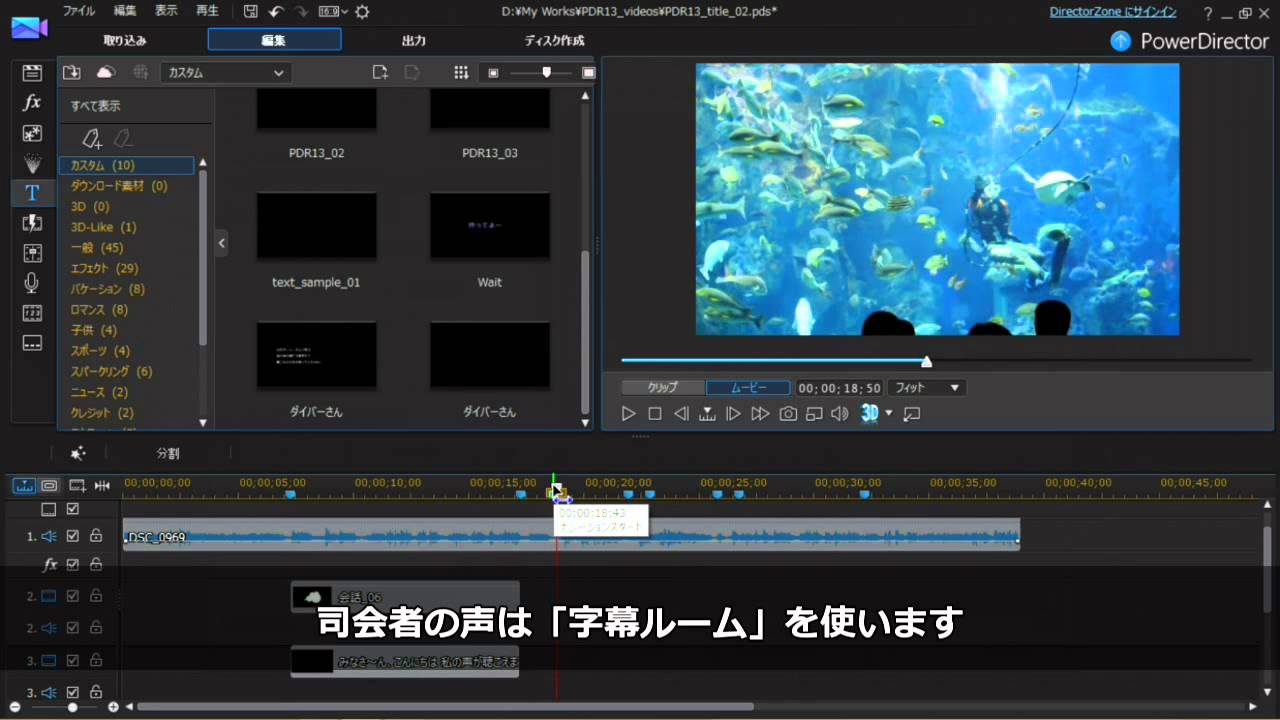This screenshot has height=720, width=1280.
Task: Click the preview volume speaker icon
Action: click(x=839, y=413)
